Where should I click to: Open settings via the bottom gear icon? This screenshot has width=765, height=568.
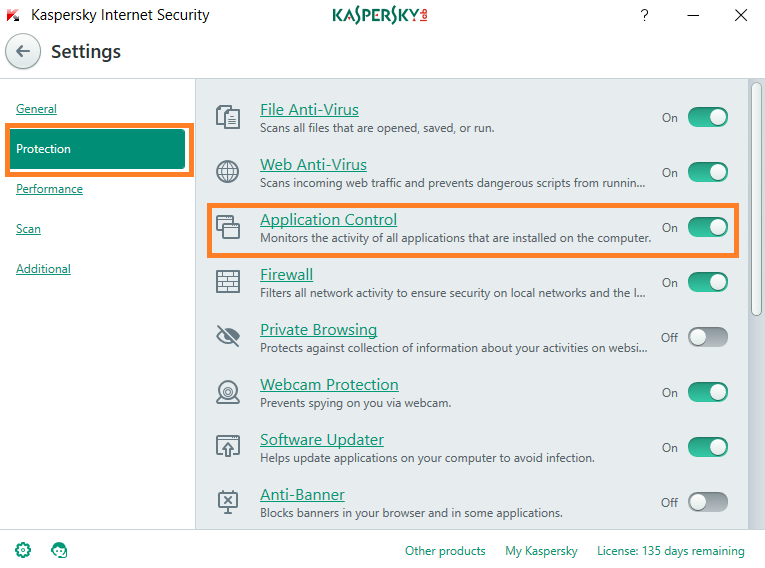click(23, 550)
